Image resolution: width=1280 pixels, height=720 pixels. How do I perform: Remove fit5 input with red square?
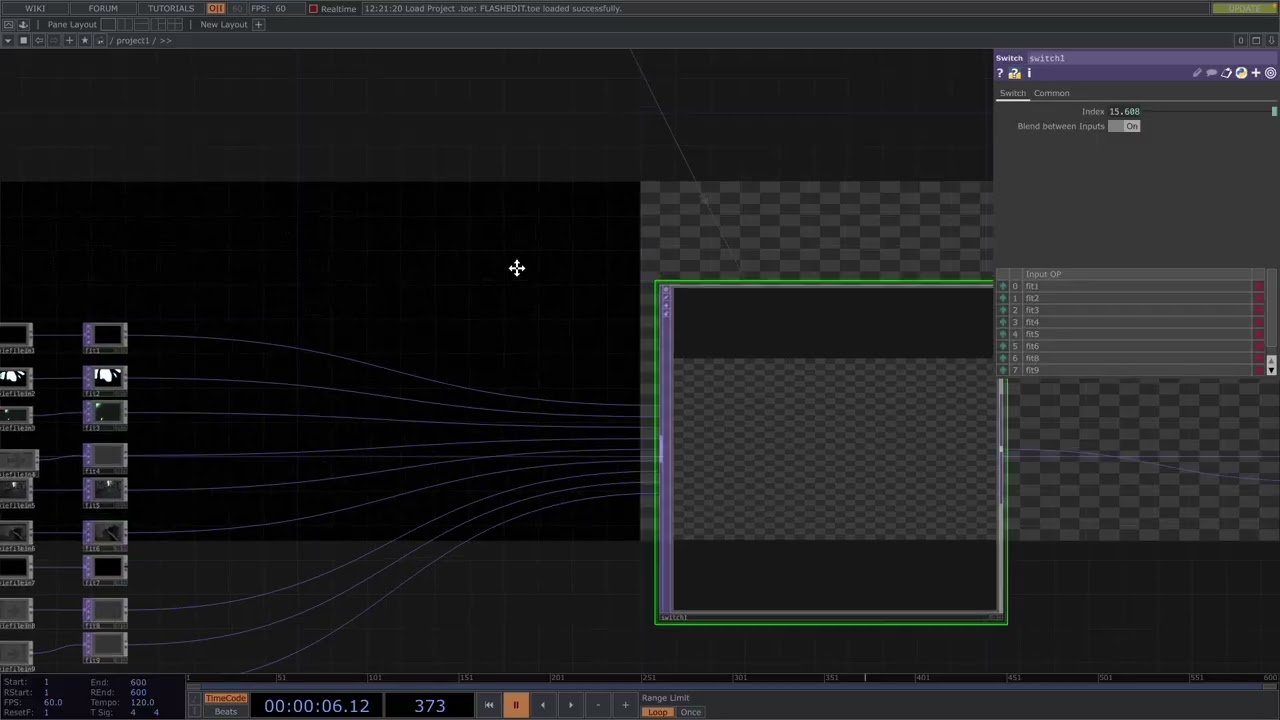(1258, 334)
